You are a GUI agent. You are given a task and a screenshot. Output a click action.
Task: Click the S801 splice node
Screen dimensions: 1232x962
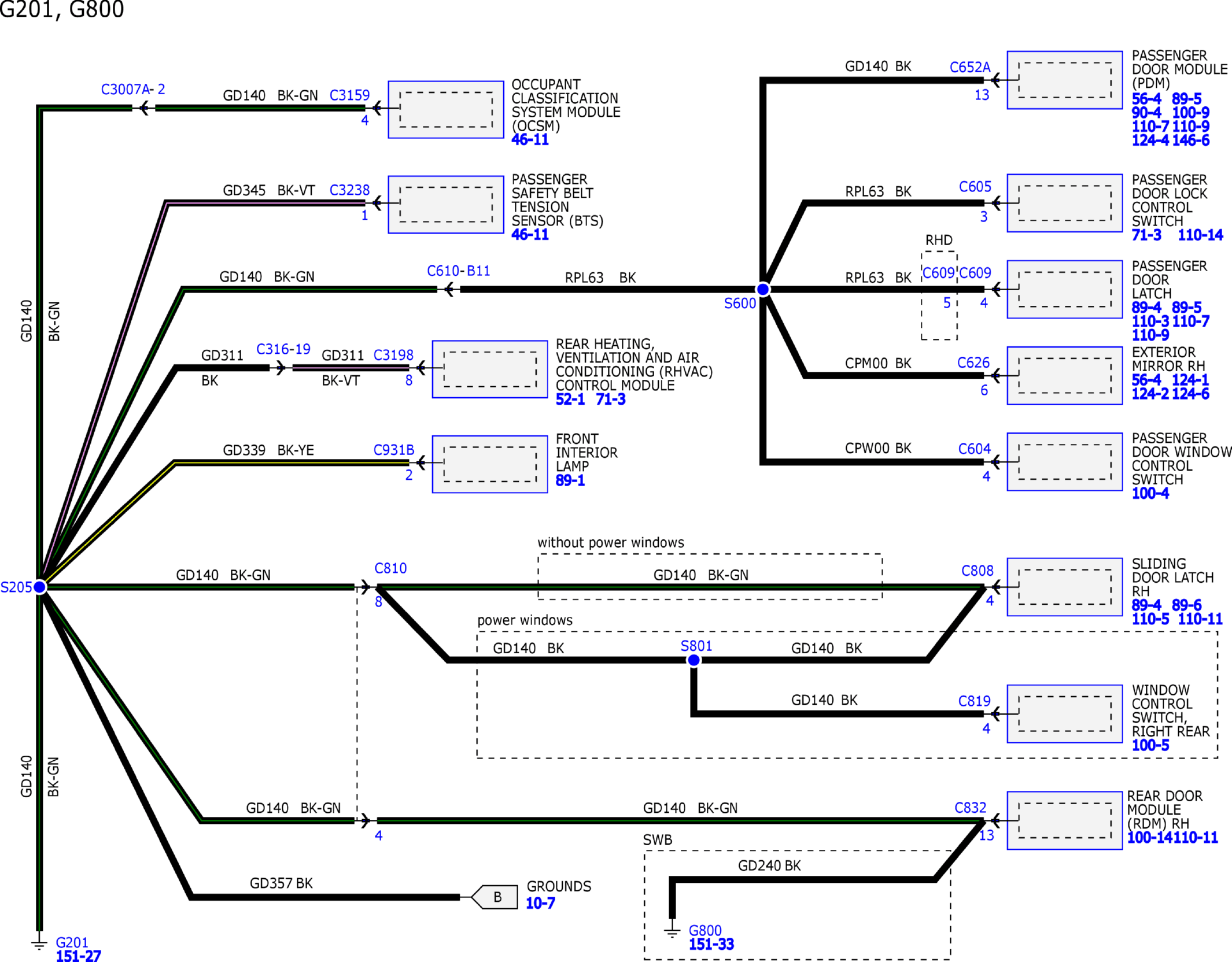click(694, 660)
